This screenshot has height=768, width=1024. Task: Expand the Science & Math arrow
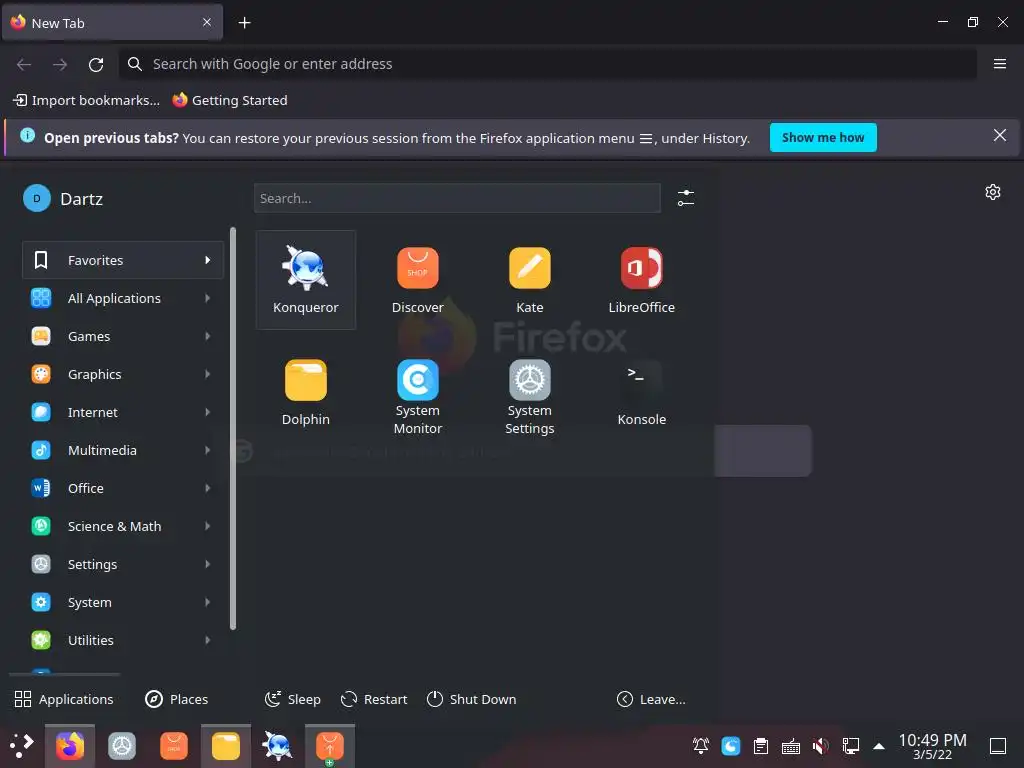click(208, 526)
